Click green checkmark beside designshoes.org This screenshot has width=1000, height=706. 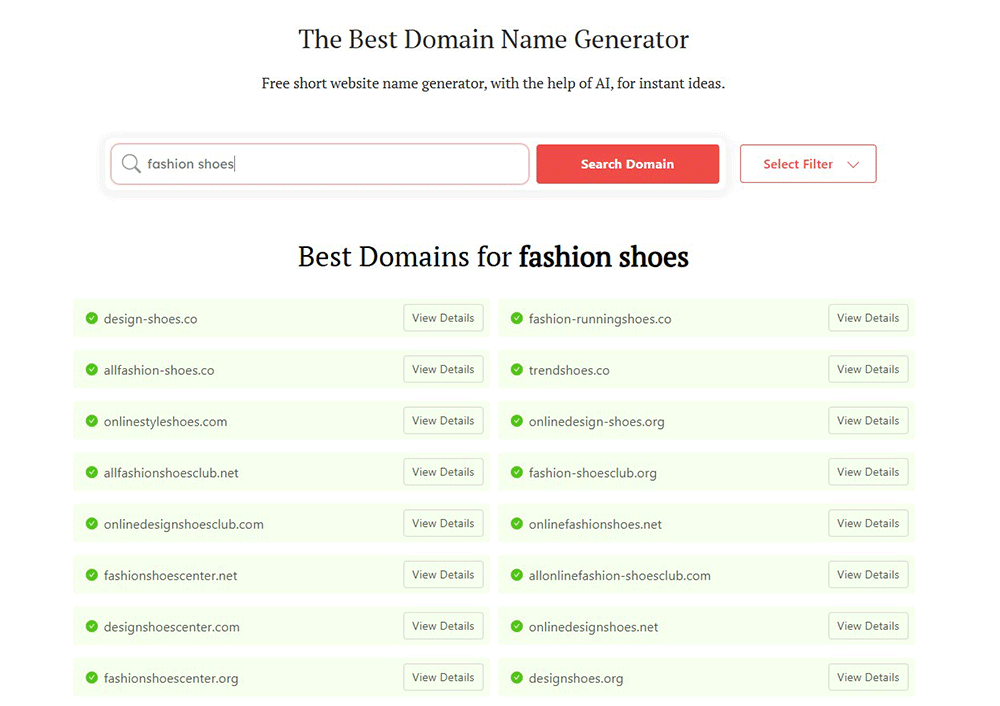tap(517, 678)
